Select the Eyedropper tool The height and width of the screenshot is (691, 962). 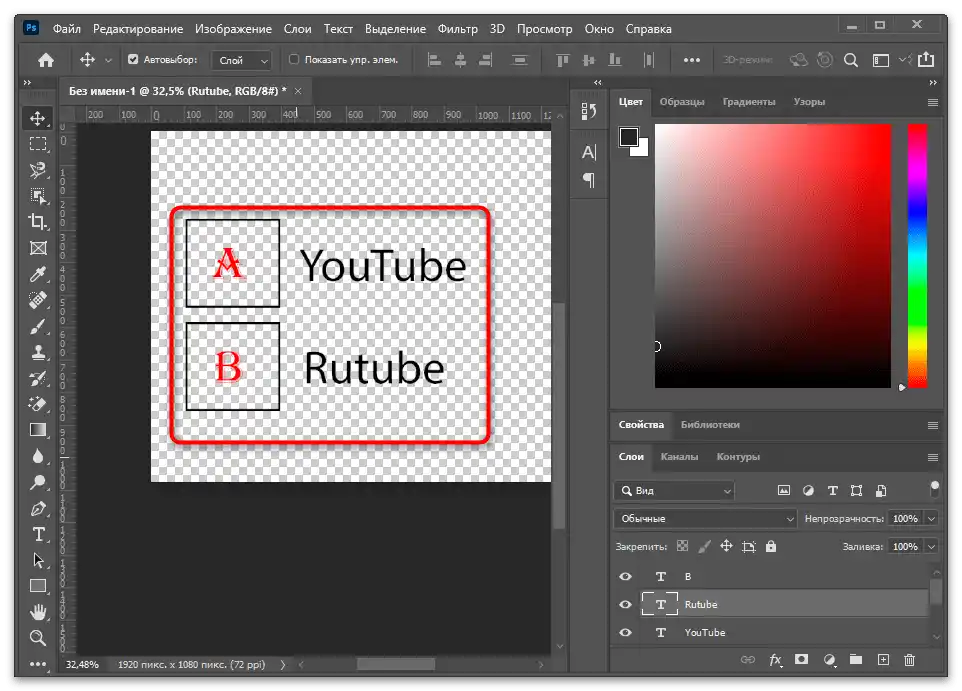pyautogui.click(x=38, y=274)
